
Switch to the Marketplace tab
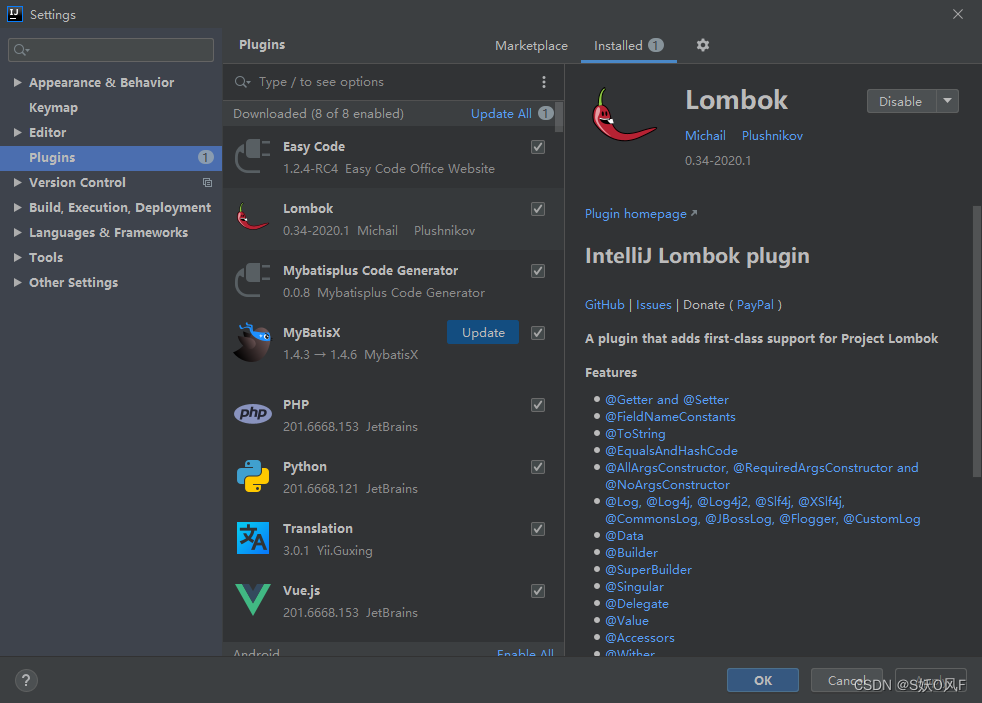531,46
